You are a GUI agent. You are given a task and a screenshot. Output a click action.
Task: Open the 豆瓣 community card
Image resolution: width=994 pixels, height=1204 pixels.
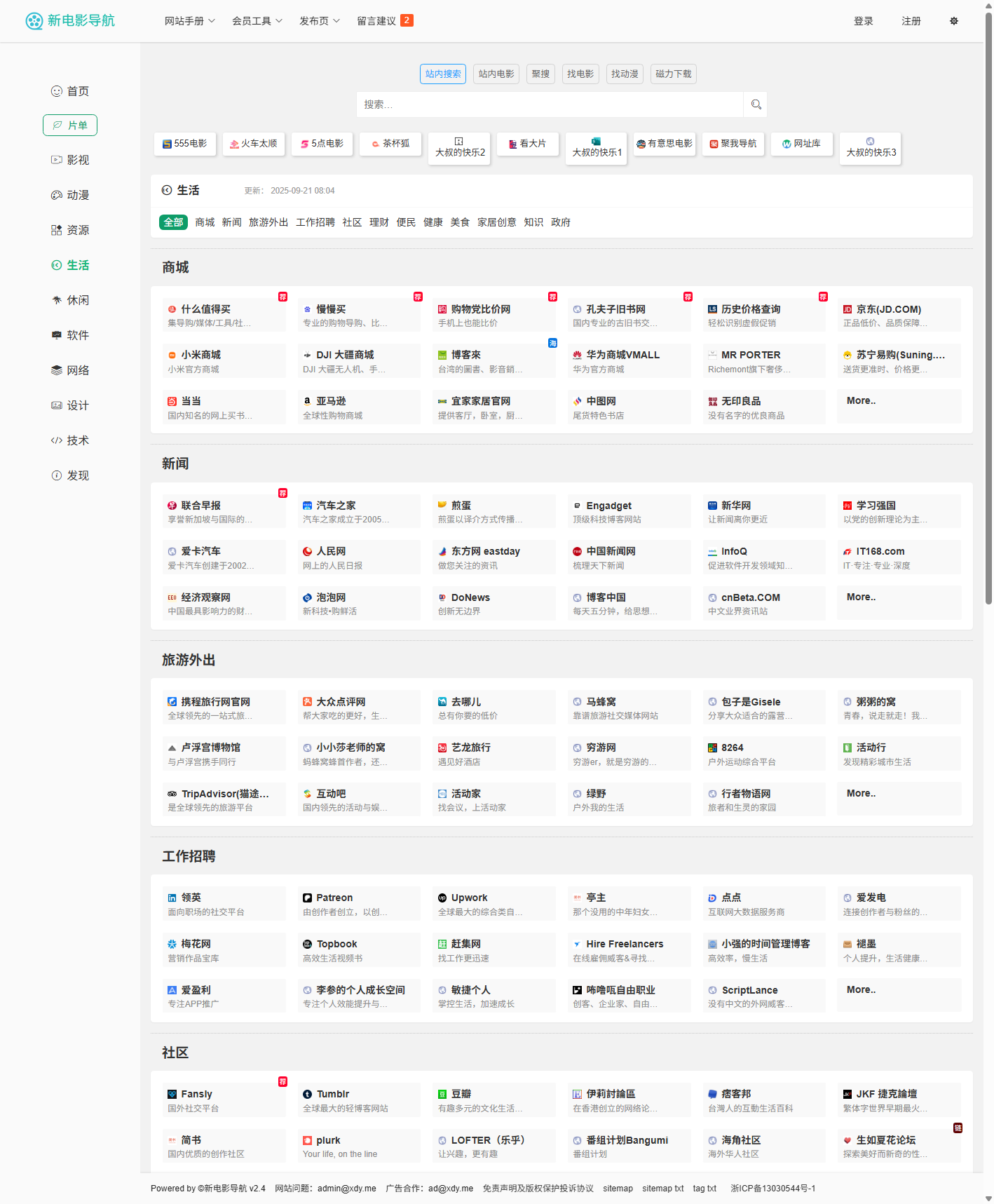pyautogui.click(x=494, y=1101)
